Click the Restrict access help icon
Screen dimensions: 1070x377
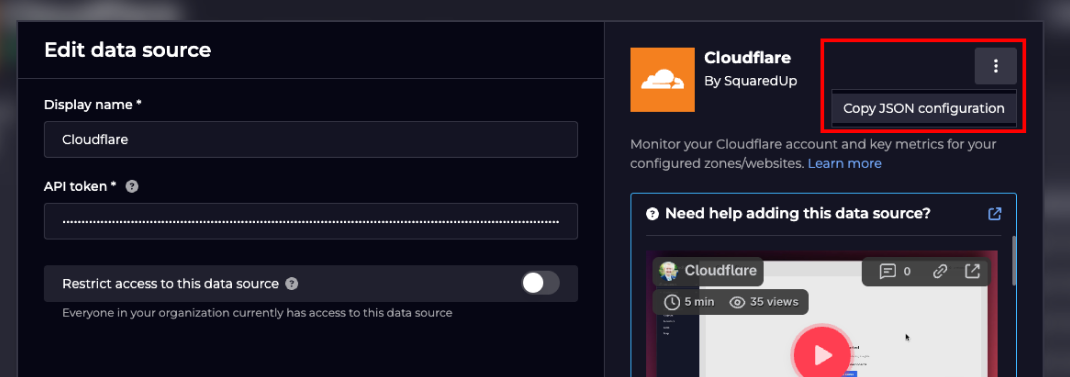pos(291,283)
